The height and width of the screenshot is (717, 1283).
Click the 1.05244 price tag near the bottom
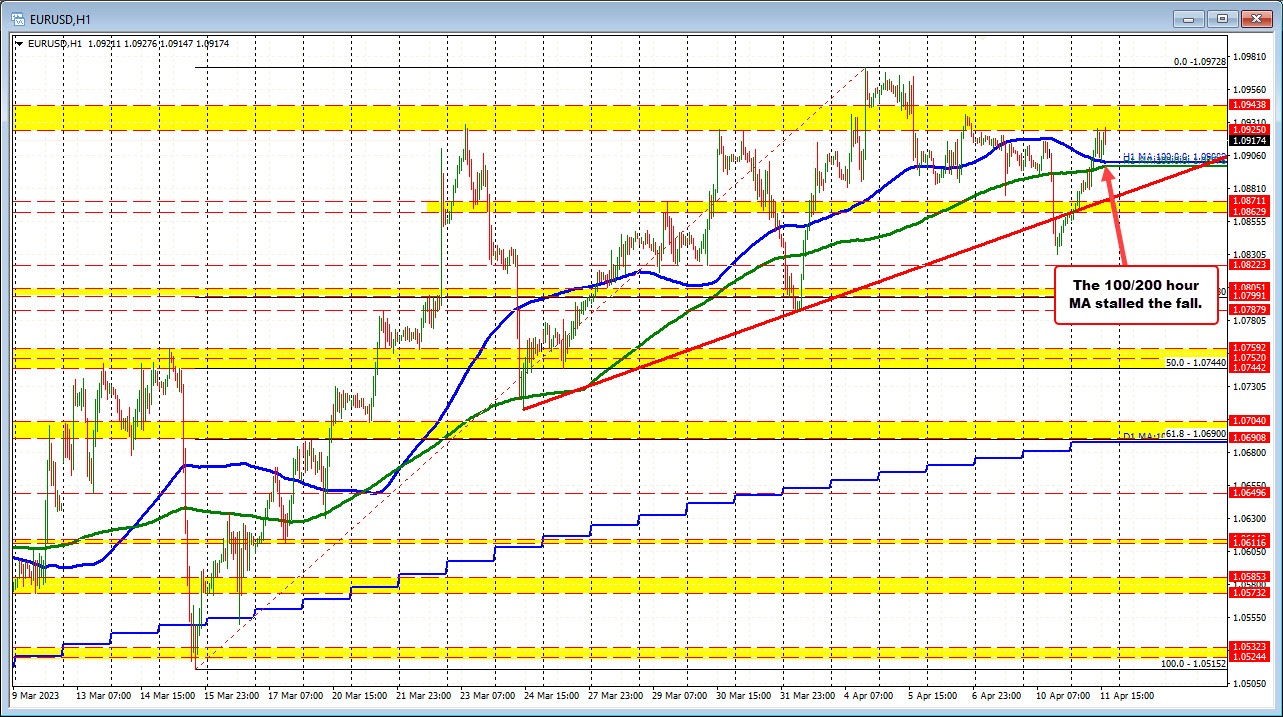(x=1250, y=657)
